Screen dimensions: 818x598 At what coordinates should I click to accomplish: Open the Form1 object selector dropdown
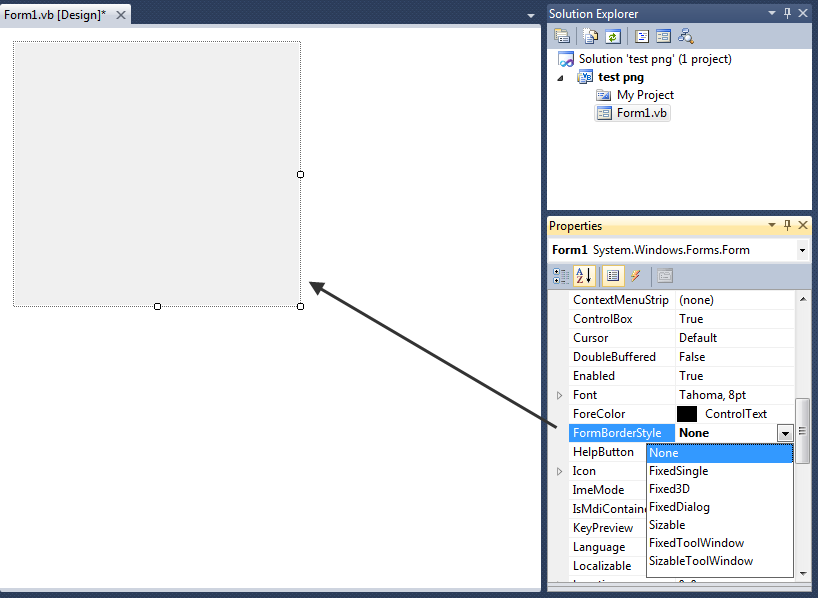pos(802,250)
